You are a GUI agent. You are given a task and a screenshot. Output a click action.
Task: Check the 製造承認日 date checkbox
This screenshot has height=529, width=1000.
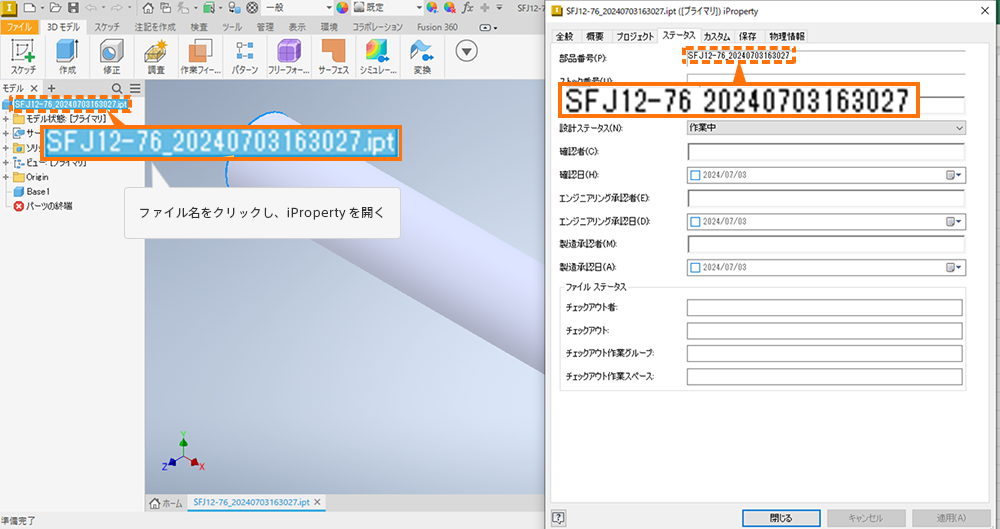click(x=696, y=268)
